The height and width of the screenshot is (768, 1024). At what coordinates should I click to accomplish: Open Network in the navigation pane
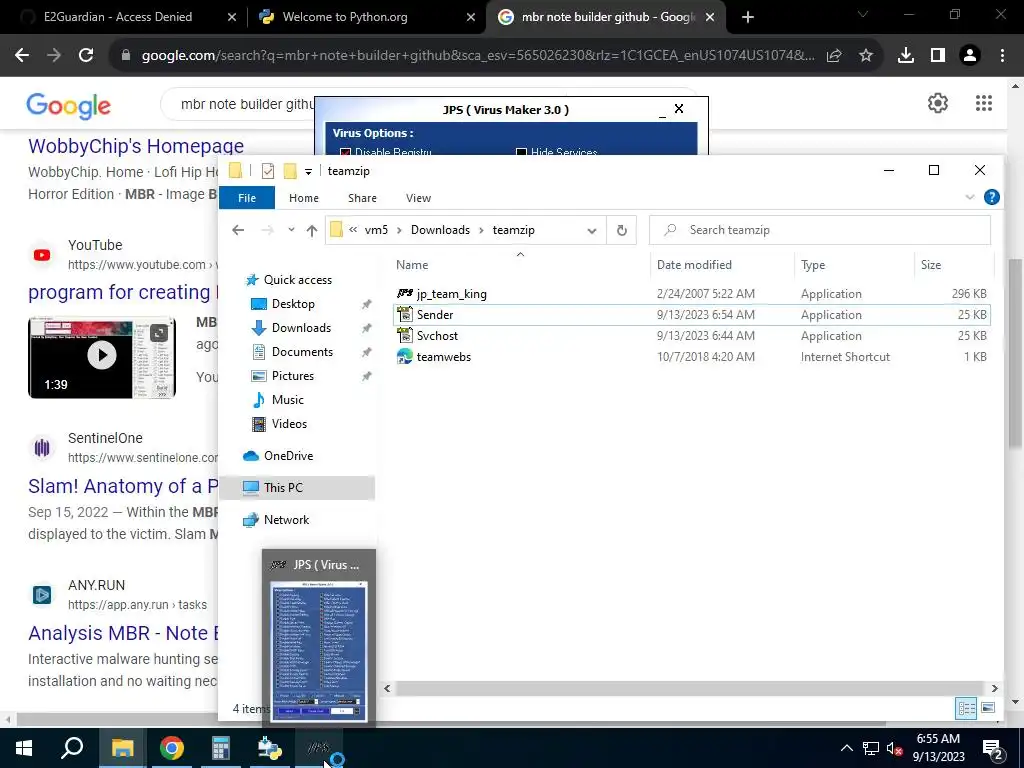tap(286, 520)
